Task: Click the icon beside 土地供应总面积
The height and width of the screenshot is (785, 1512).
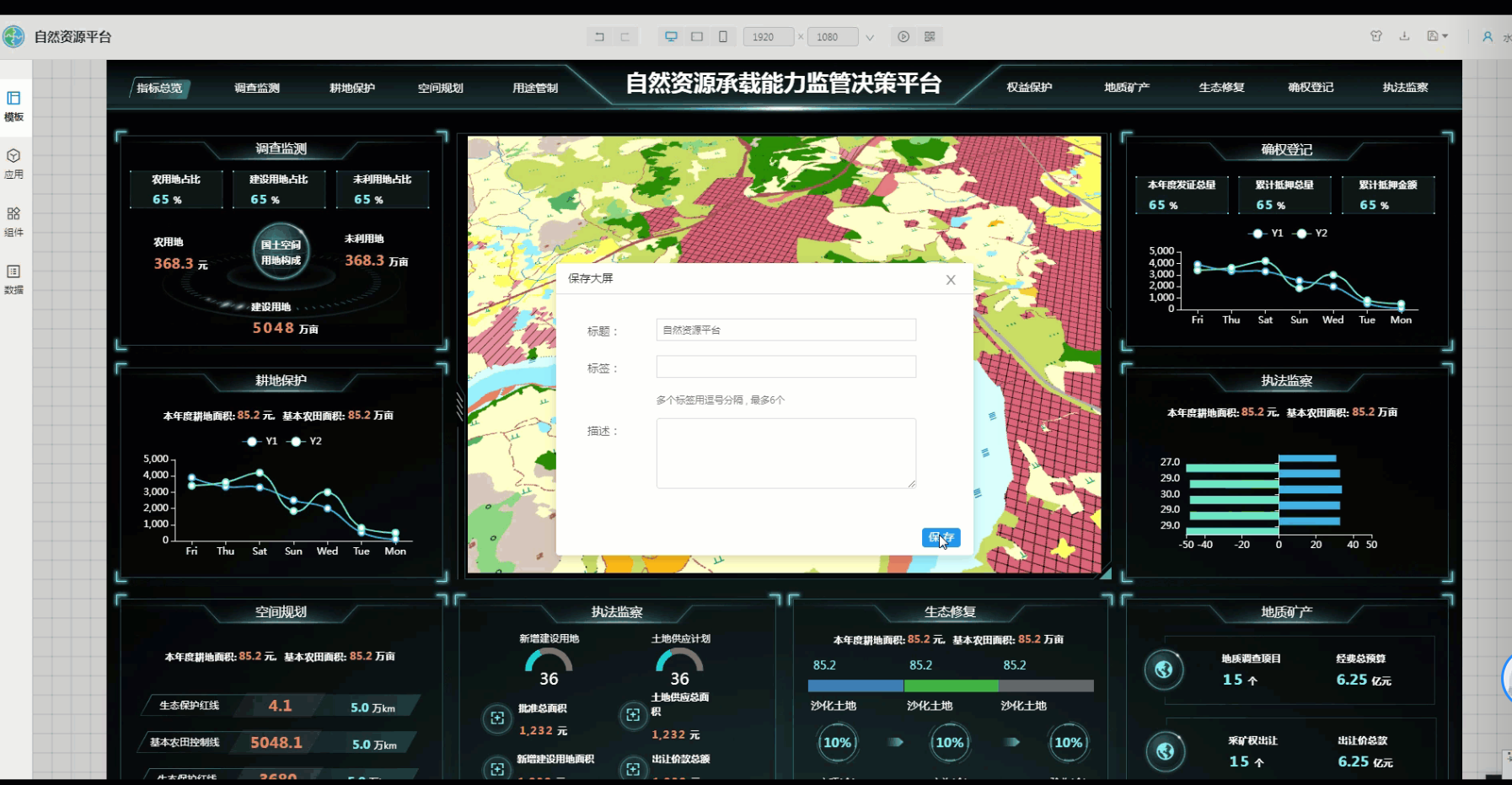Action: 633,716
